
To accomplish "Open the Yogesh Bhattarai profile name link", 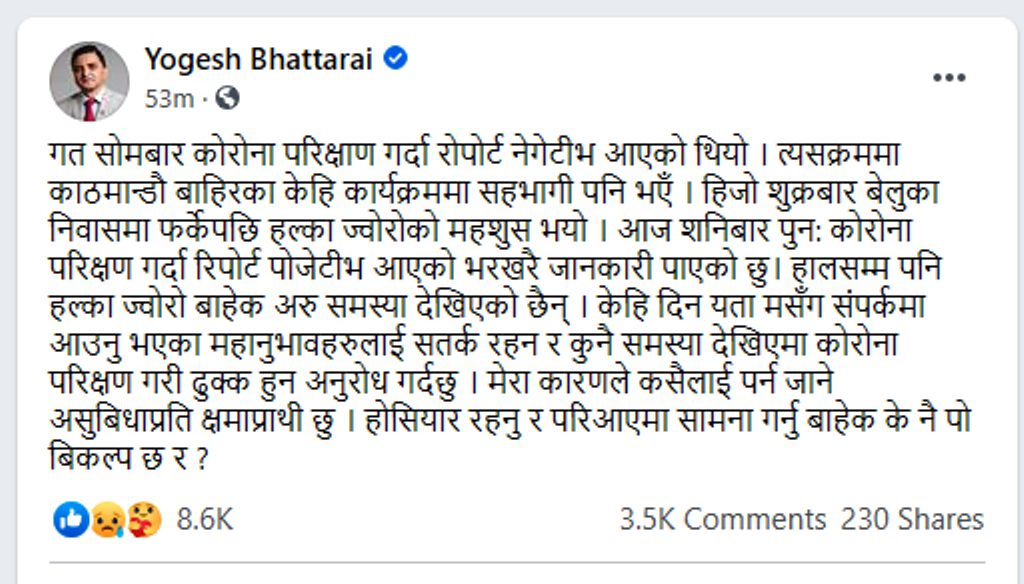I will 259,59.
